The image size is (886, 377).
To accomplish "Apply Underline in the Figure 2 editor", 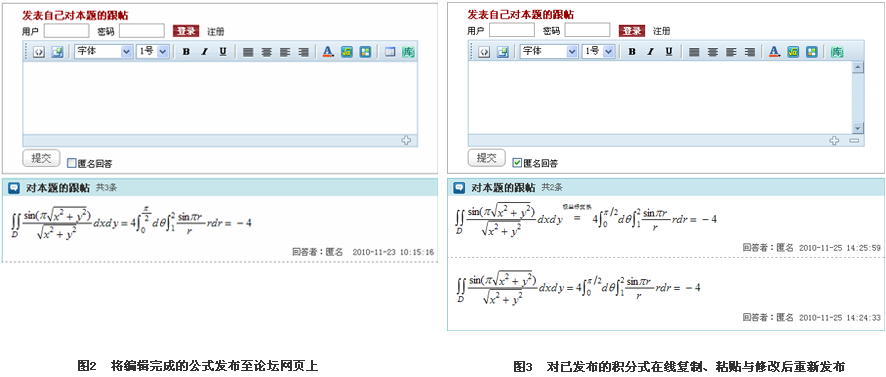I will [x=223, y=52].
